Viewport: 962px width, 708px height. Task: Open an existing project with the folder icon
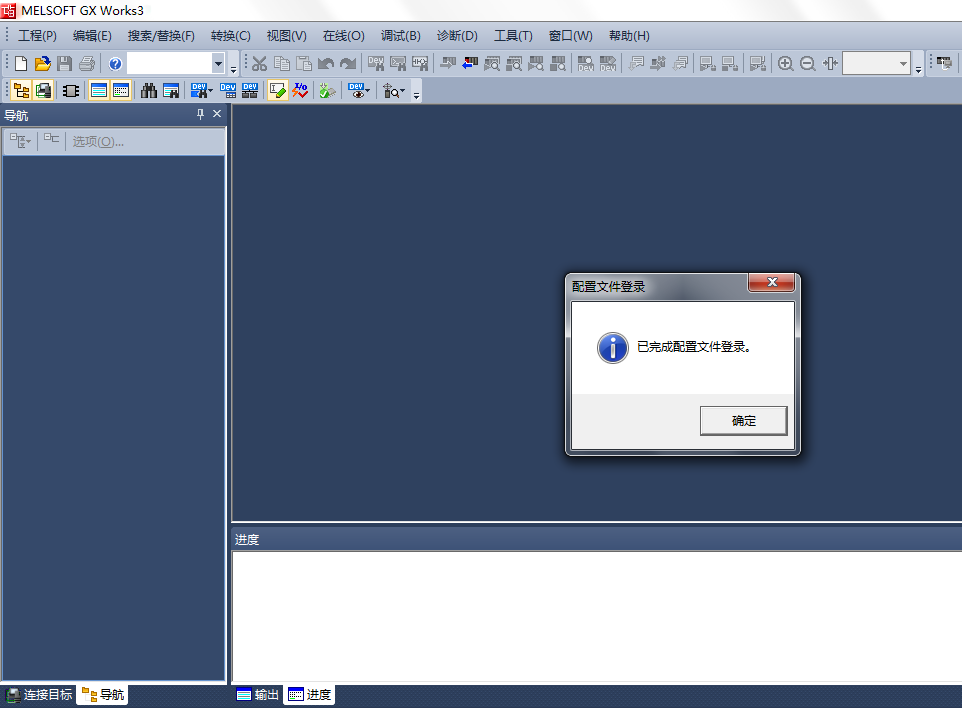42,64
